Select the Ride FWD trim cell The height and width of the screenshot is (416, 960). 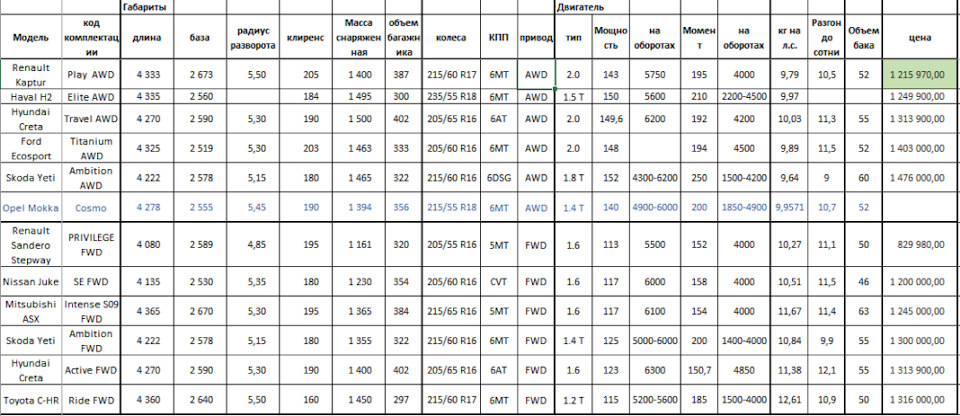coord(91,399)
